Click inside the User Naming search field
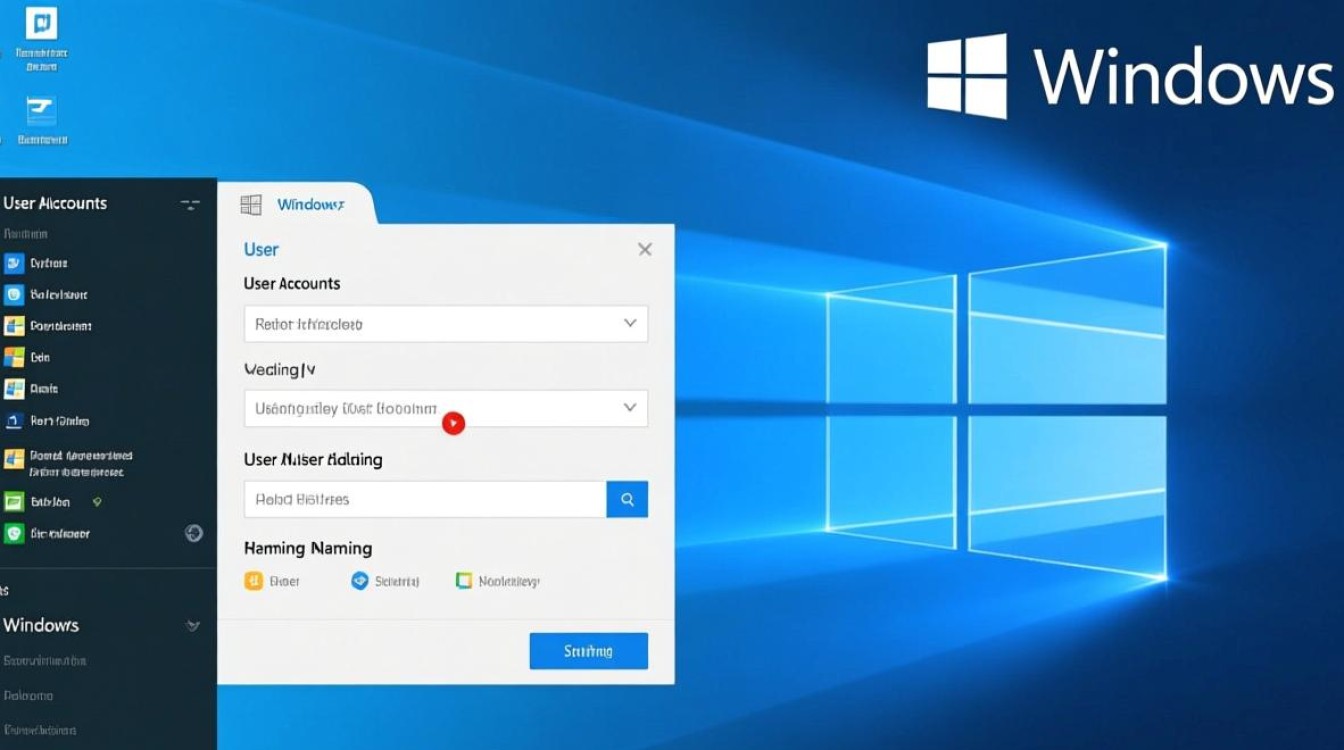Viewport: 1344px width, 750px height. click(x=420, y=499)
